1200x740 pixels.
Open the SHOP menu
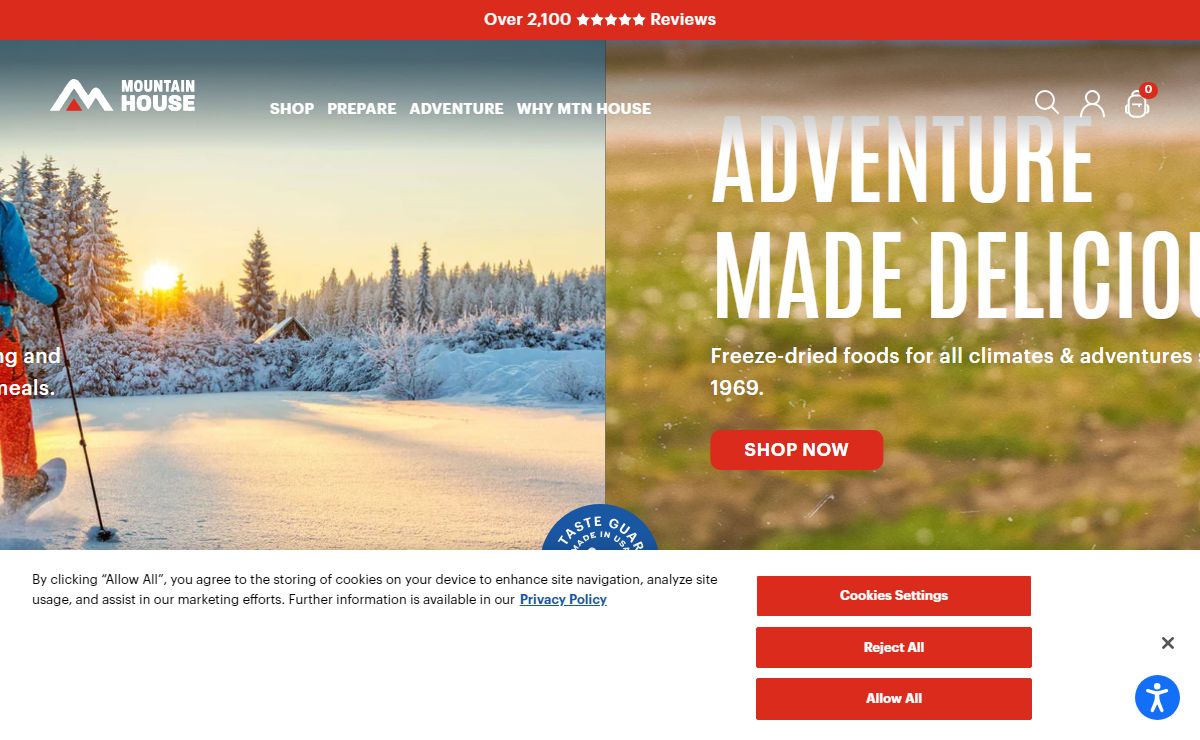tap(292, 108)
